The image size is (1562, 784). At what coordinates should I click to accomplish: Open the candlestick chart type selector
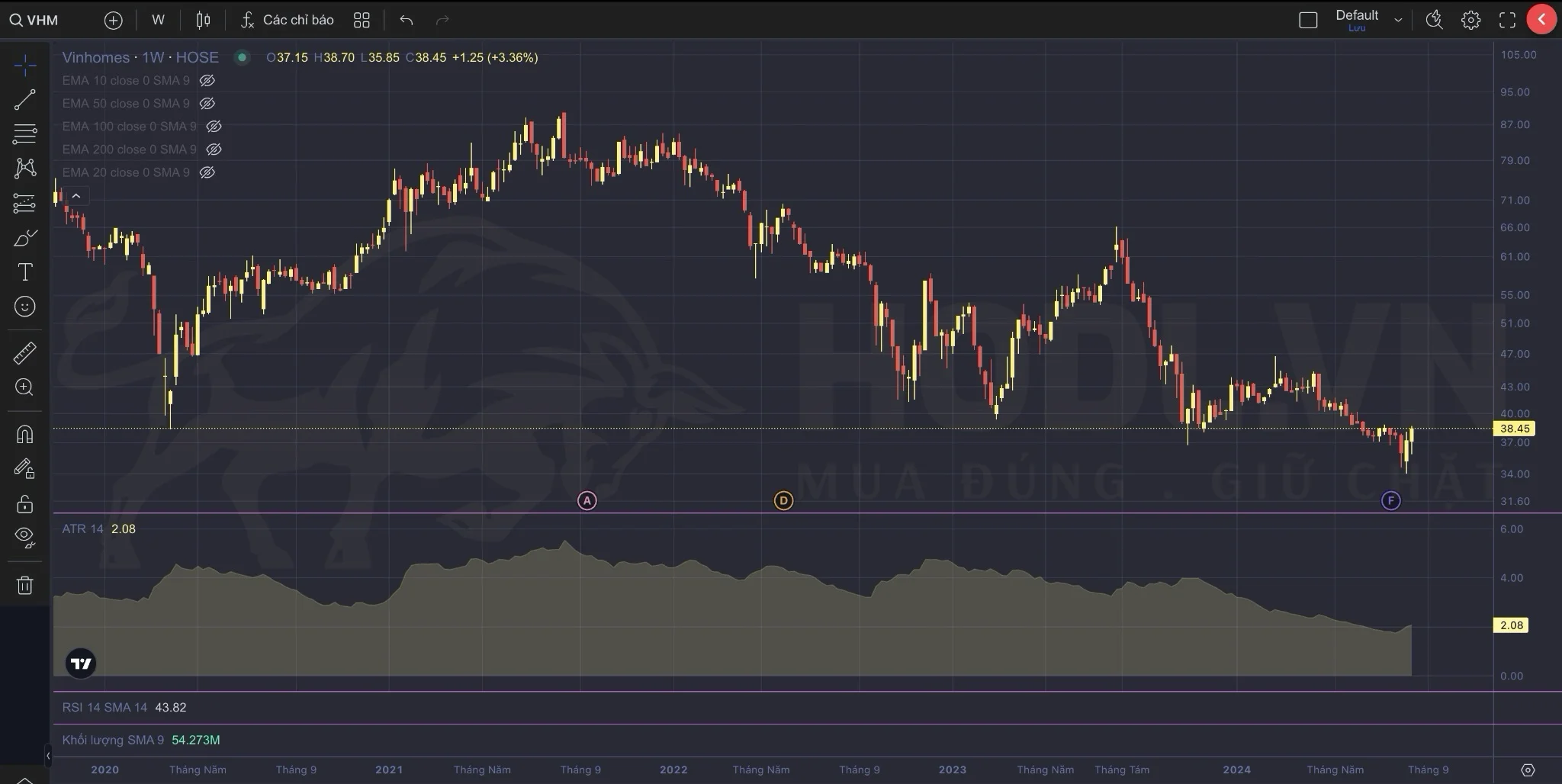point(203,20)
